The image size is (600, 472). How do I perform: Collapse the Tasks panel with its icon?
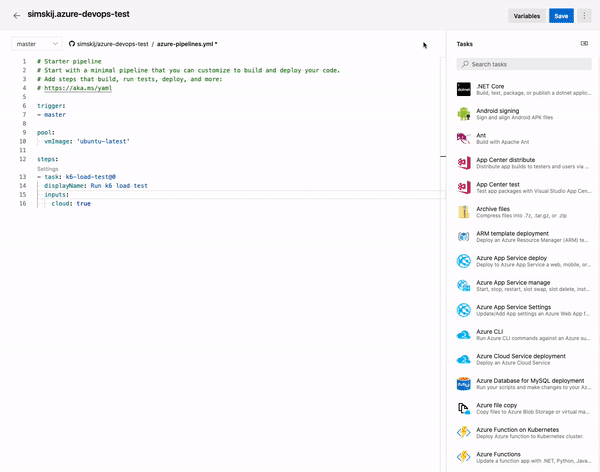(x=584, y=44)
